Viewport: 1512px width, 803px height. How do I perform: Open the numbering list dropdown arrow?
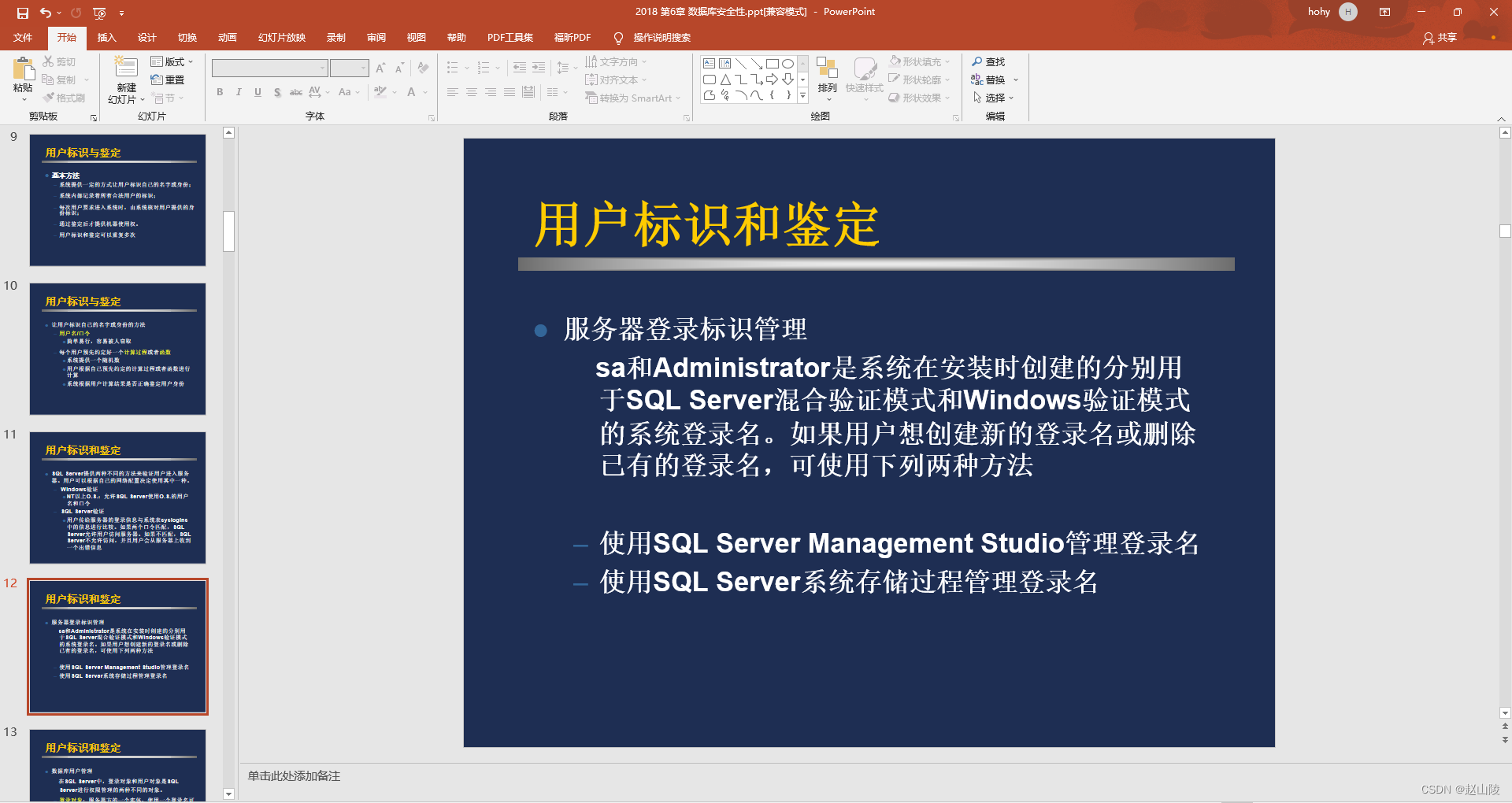498,68
